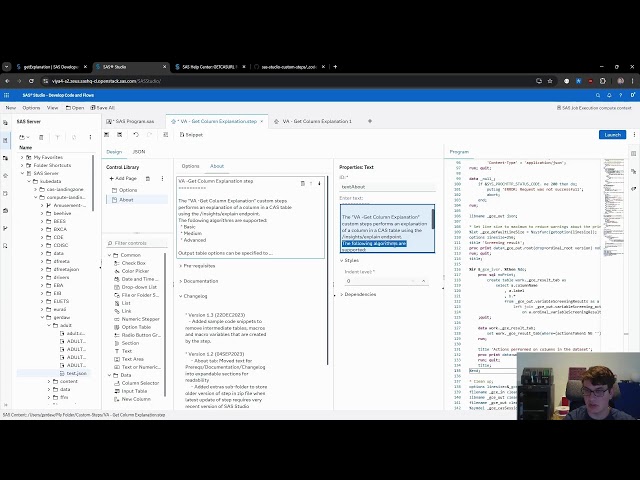Open the top icon in left sidebar
640x480 pixels.
click(5, 122)
